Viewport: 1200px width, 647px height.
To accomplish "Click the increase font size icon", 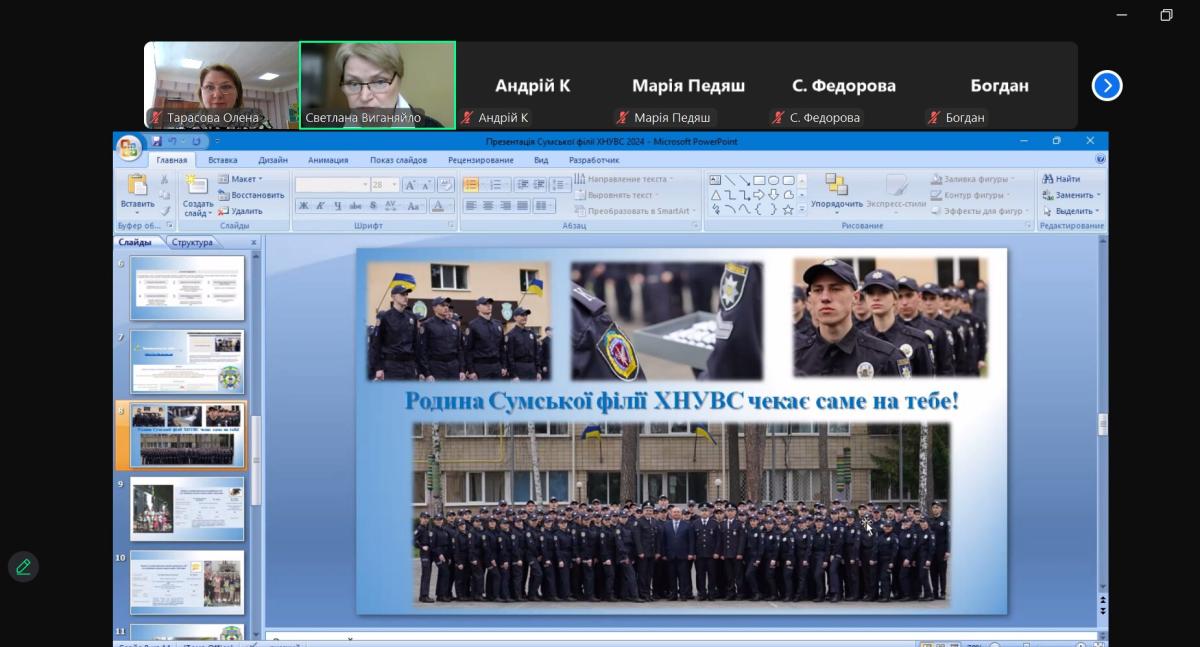I will click(x=410, y=185).
